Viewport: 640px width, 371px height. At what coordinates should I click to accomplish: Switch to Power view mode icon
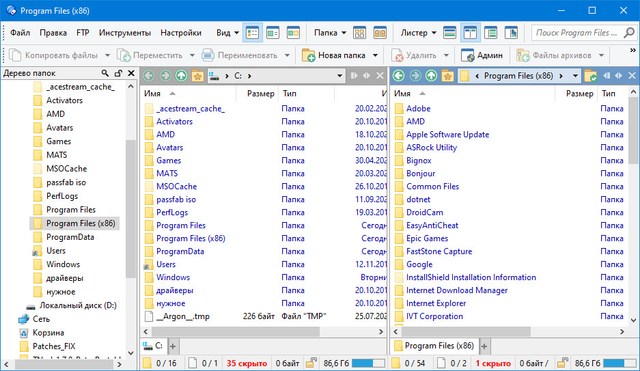pyautogui.click(x=273, y=33)
